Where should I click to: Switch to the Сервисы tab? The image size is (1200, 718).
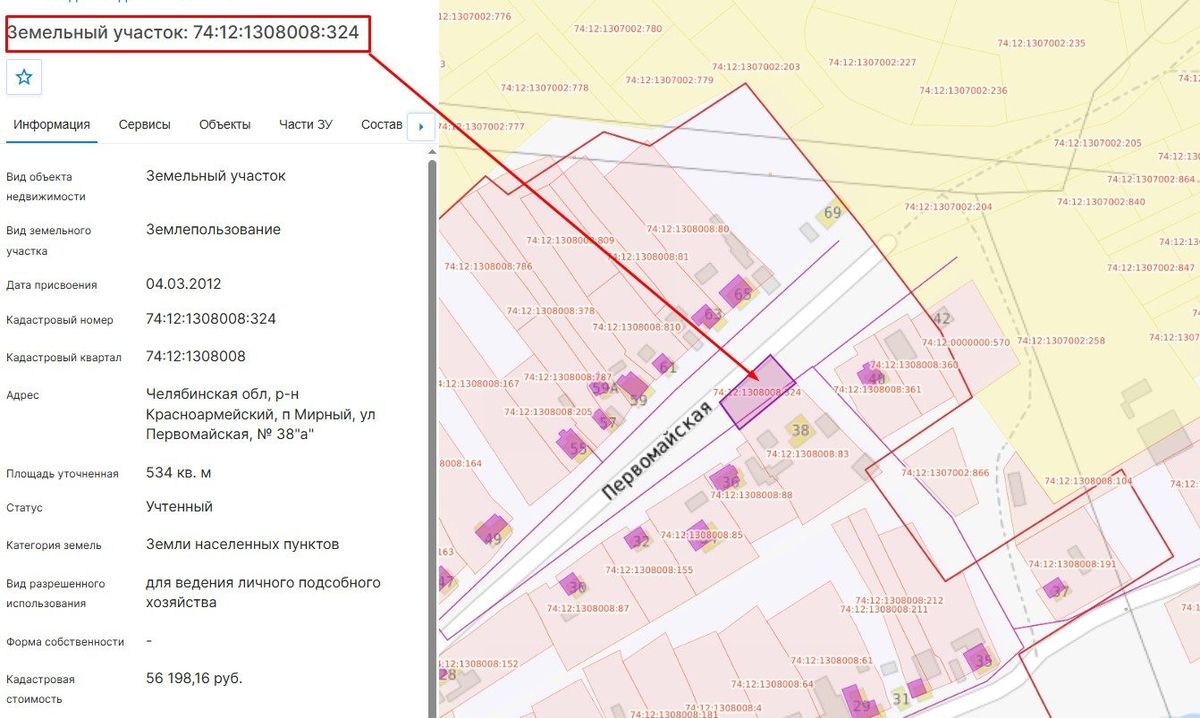point(145,125)
